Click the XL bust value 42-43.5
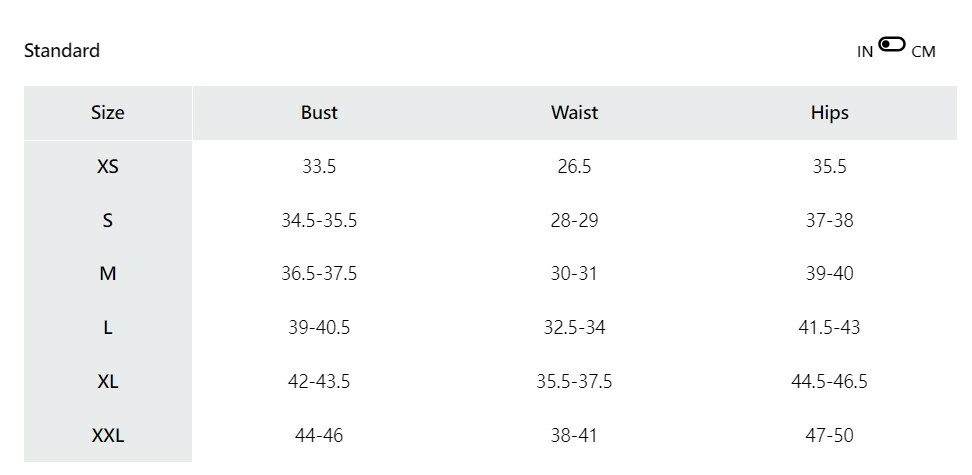Screen dimensions: 972x475 pos(319,382)
